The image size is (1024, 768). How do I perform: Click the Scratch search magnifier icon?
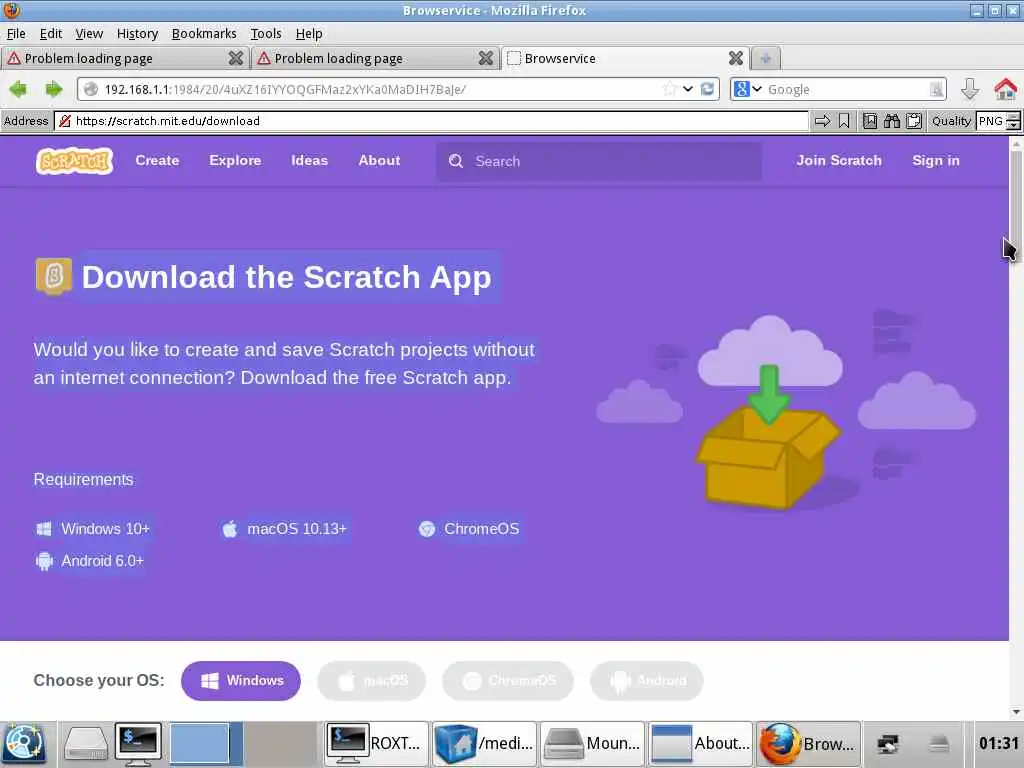point(456,161)
